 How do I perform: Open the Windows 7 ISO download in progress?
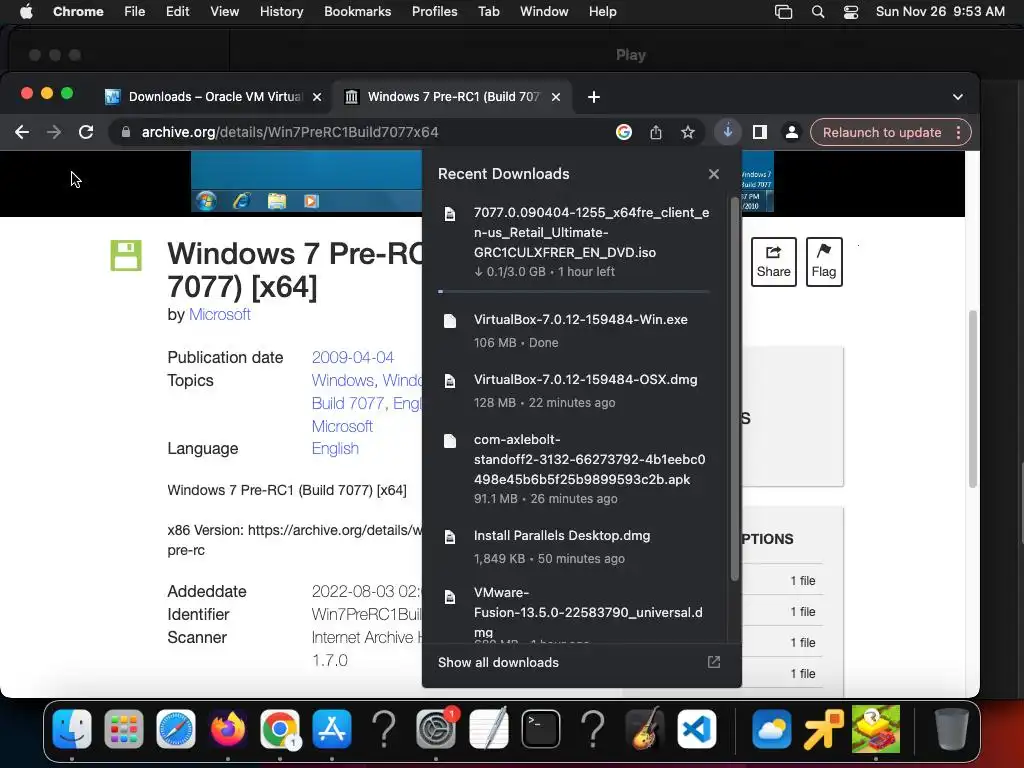click(573, 242)
